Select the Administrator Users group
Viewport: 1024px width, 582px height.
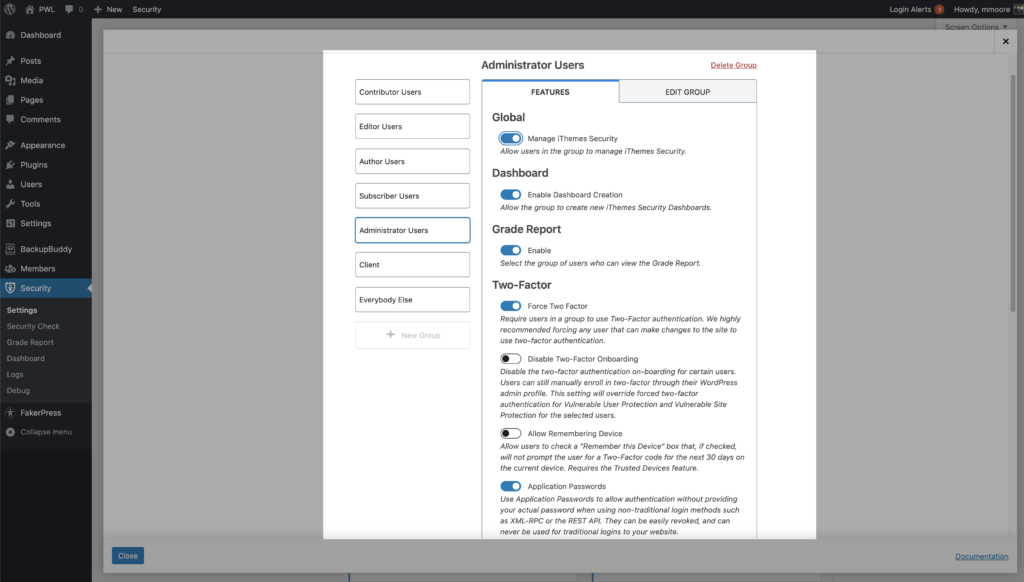(412, 230)
